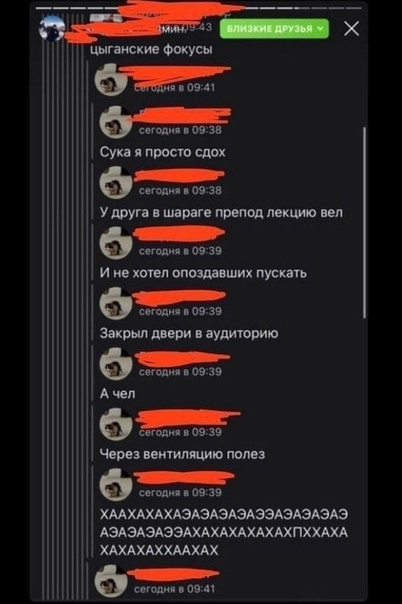
Task: Select the 'Сука я просто сдох' message
Action: [x=162, y=152]
